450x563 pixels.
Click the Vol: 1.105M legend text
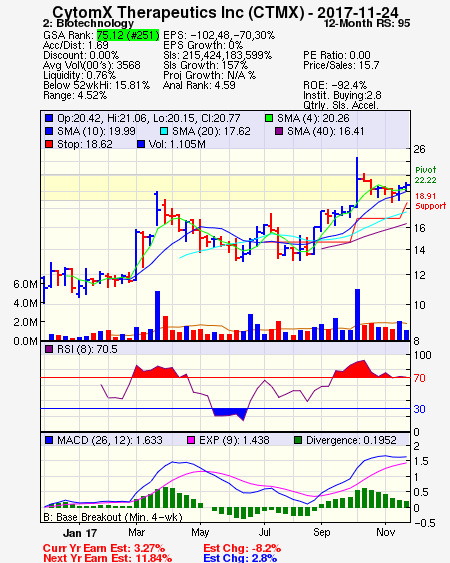[177, 144]
